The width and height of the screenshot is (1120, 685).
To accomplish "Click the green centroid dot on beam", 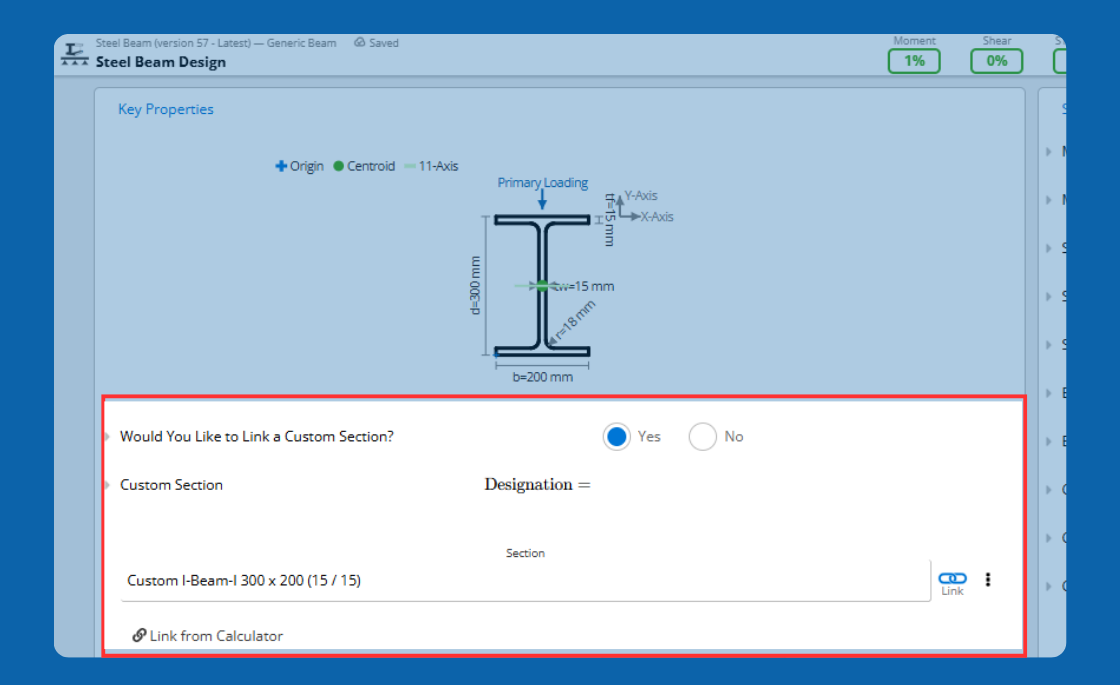I will click(x=542, y=286).
